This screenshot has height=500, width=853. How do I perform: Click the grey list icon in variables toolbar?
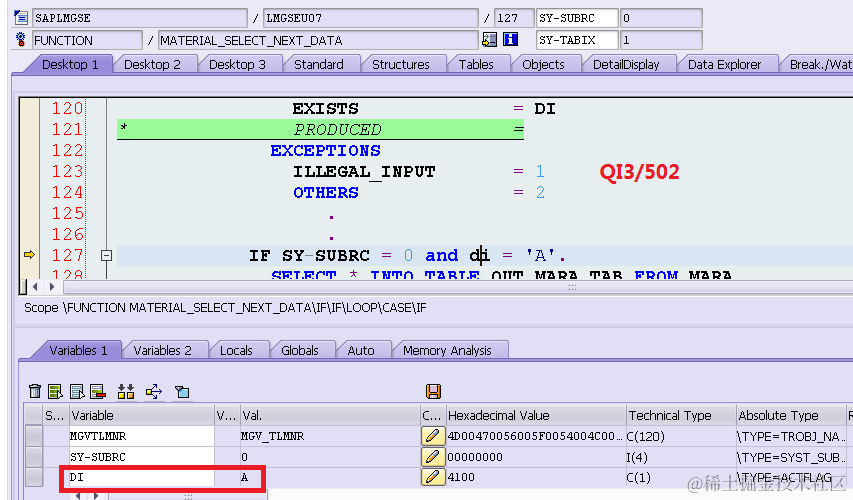point(77,391)
